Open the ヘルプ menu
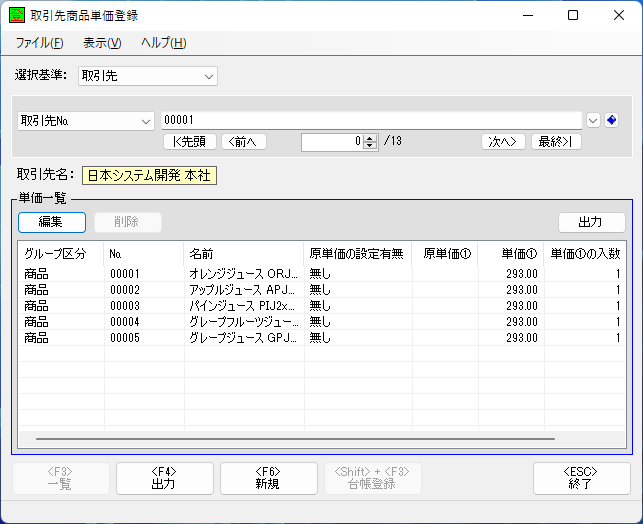The height and width of the screenshot is (524, 643). tap(163, 43)
